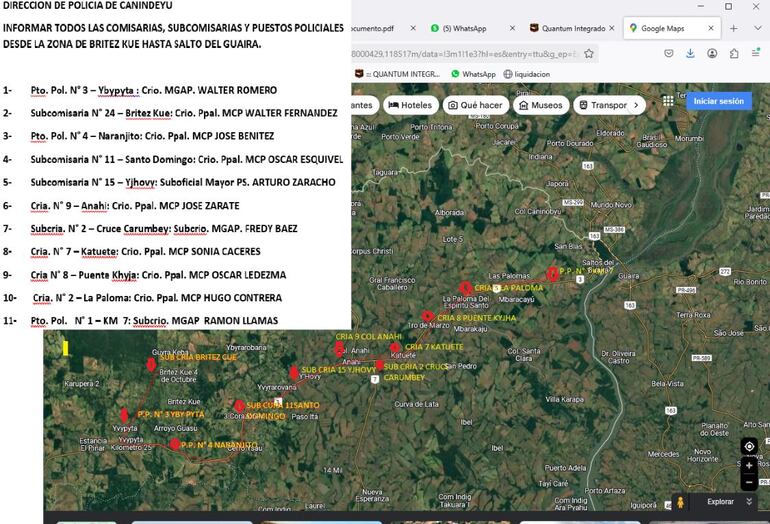Click the my location target icon
The image size is (770, 524).
749,446
